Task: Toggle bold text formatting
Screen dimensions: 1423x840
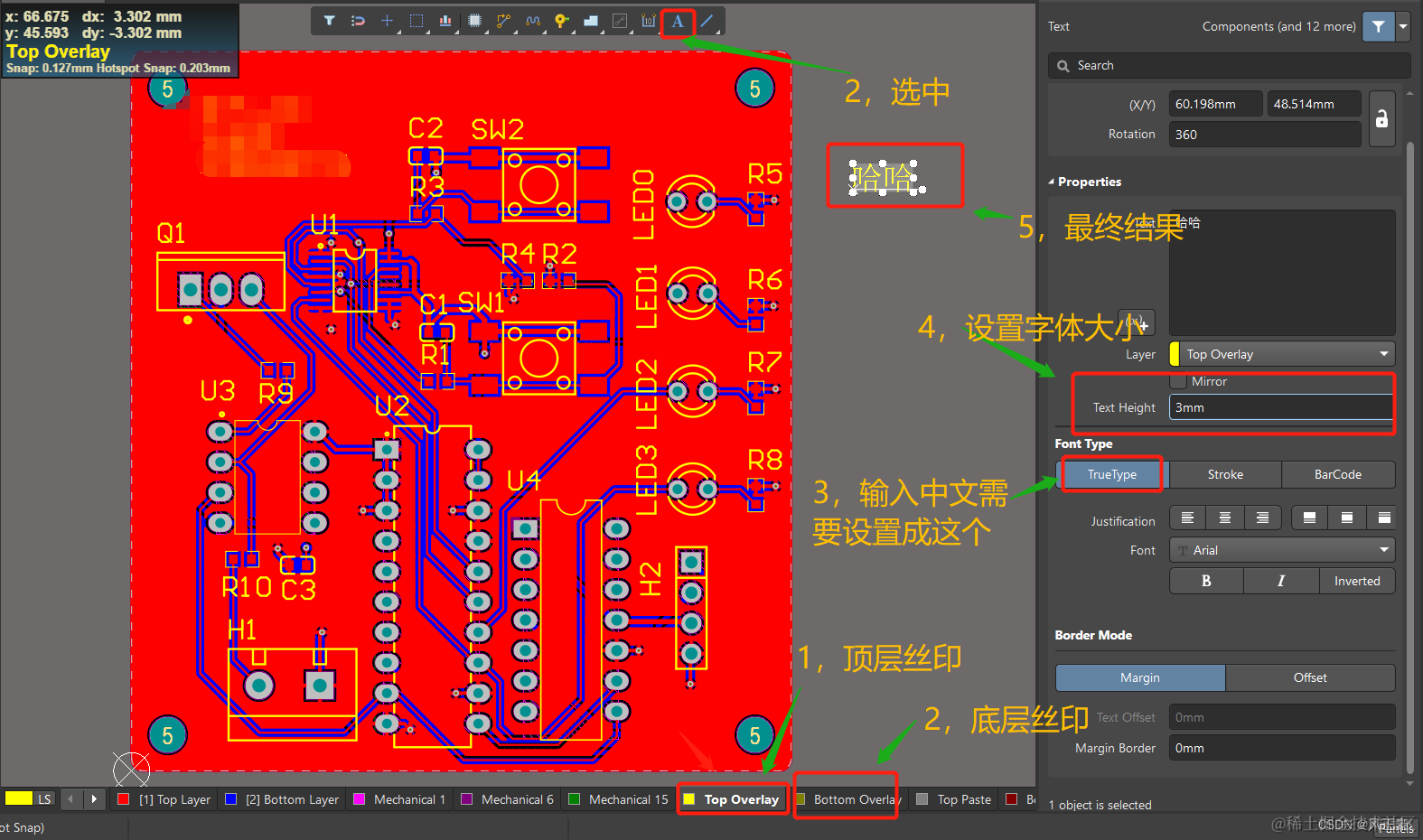Action: click(x=1206, y=581)
